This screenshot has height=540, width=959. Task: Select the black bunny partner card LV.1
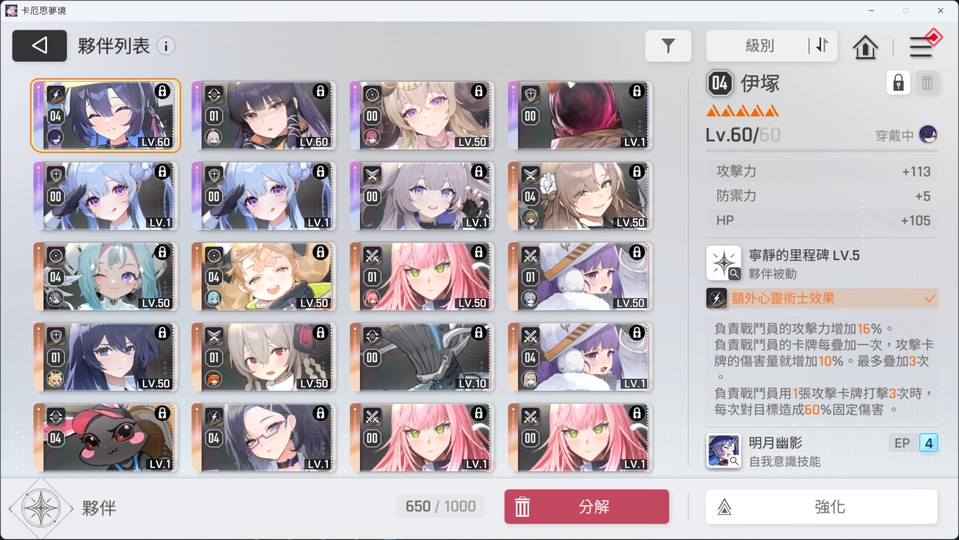pyautogui.click(x=106, y=437)
